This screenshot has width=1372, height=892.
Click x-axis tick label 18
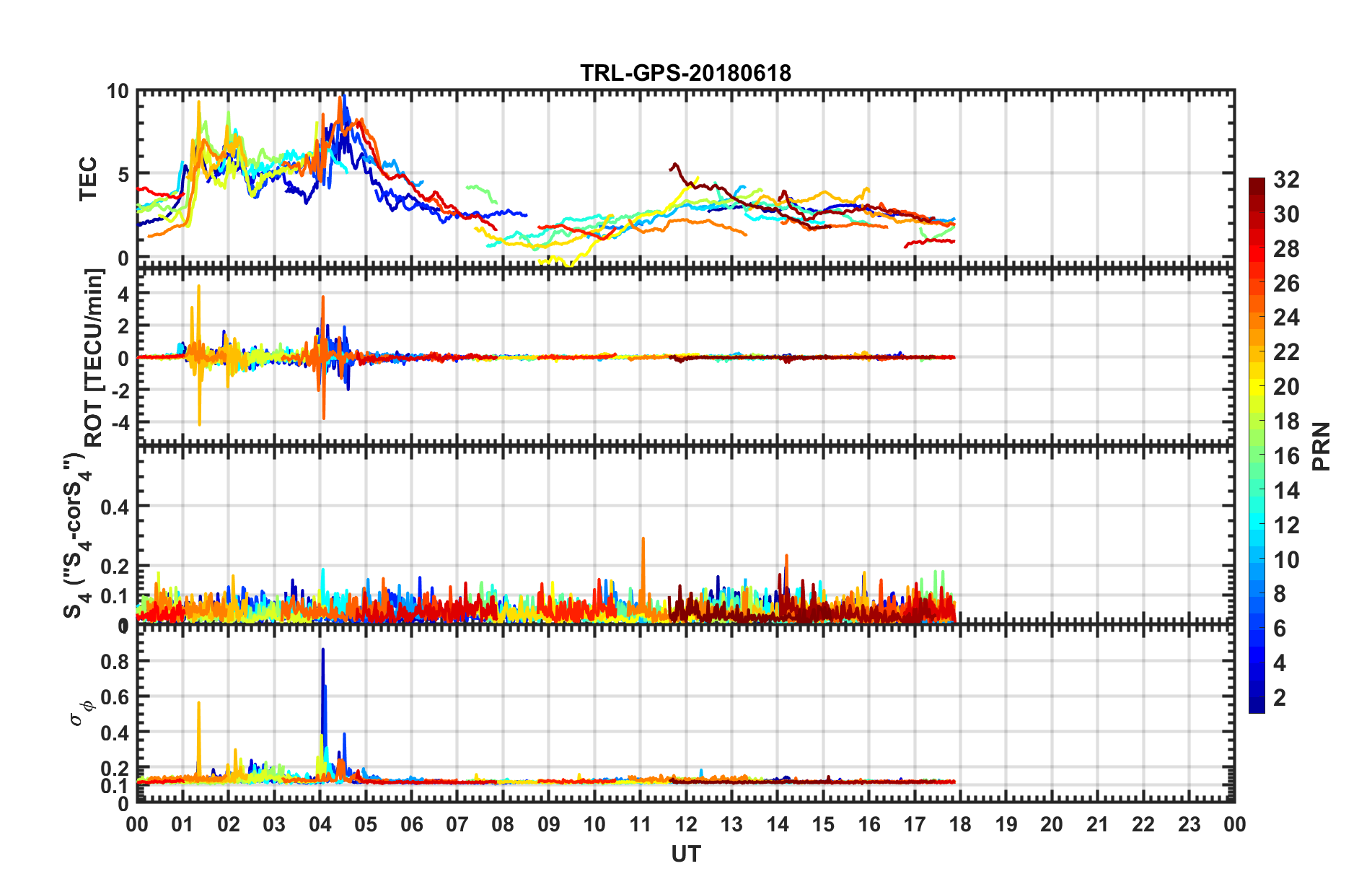[x=960, y=824]
